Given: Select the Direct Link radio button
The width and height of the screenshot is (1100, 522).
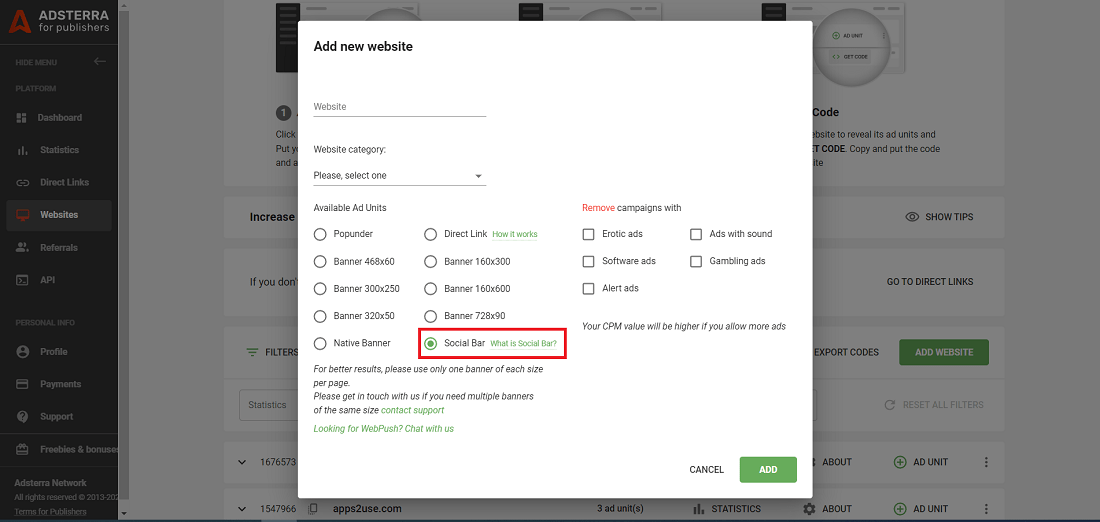Looking at the screenshot, I should (x=431, y=234).
